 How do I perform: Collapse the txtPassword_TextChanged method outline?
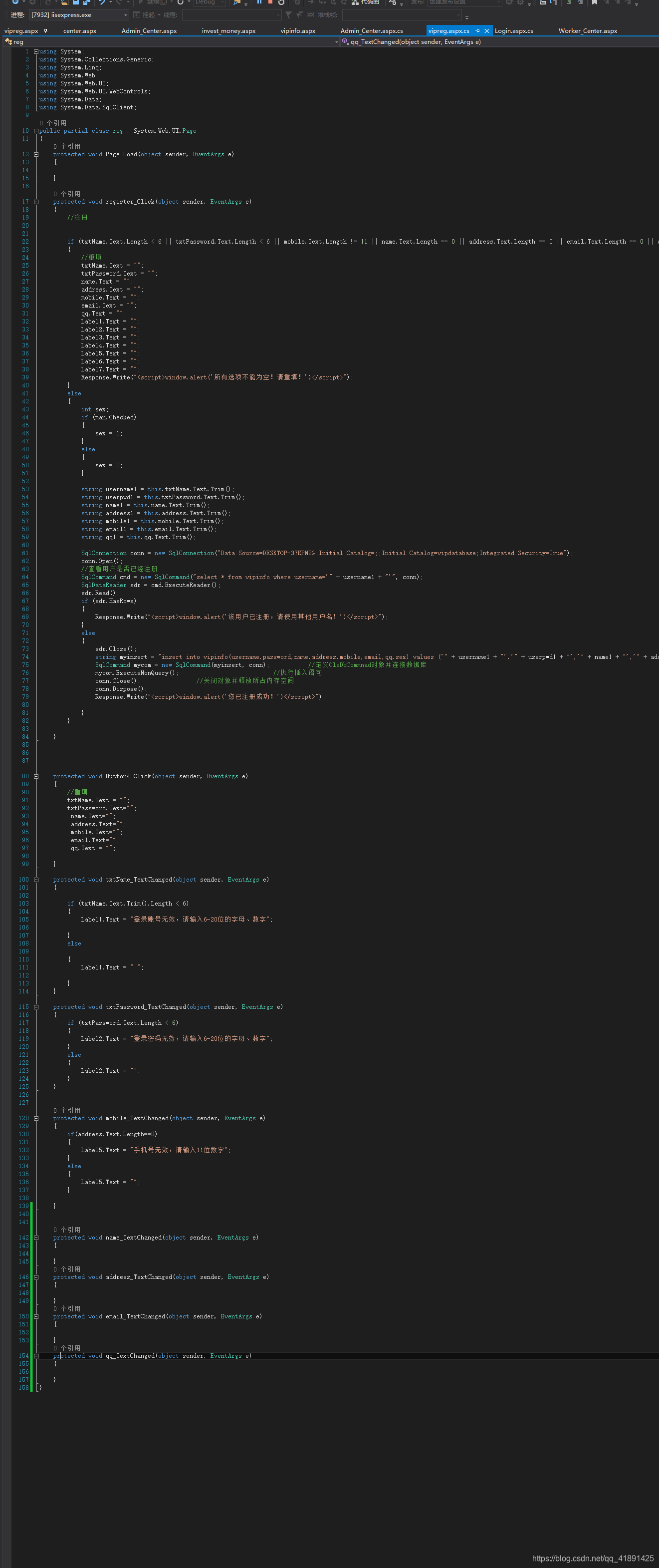tap(36, 1007)
